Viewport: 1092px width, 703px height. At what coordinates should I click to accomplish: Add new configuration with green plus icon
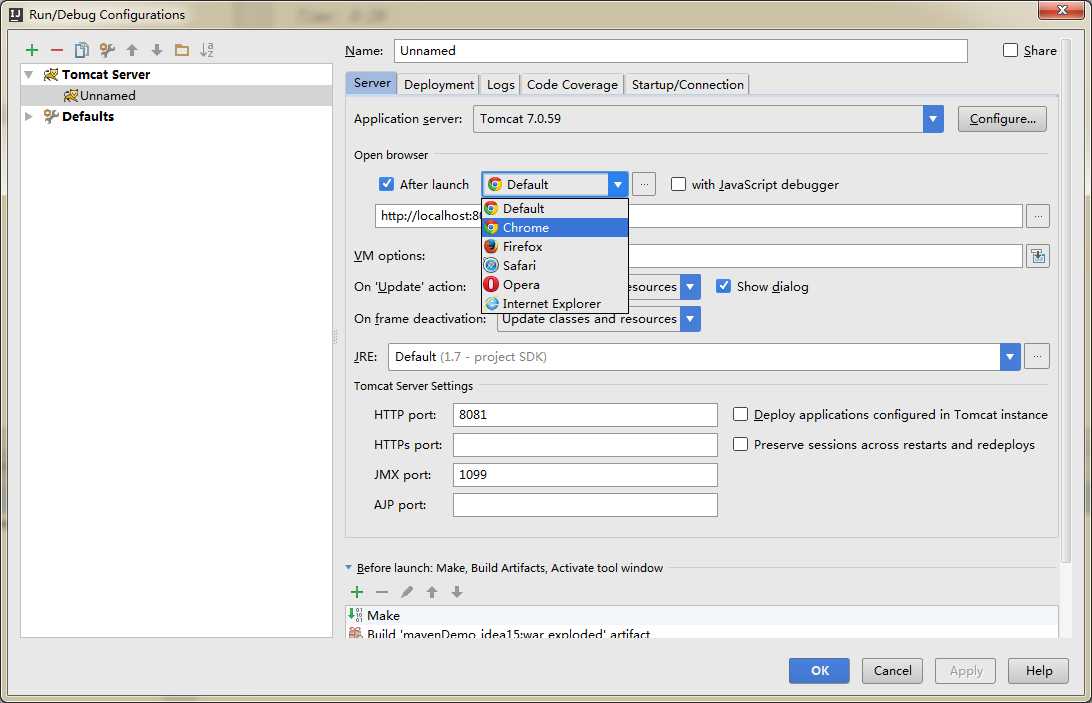[32, 50]
